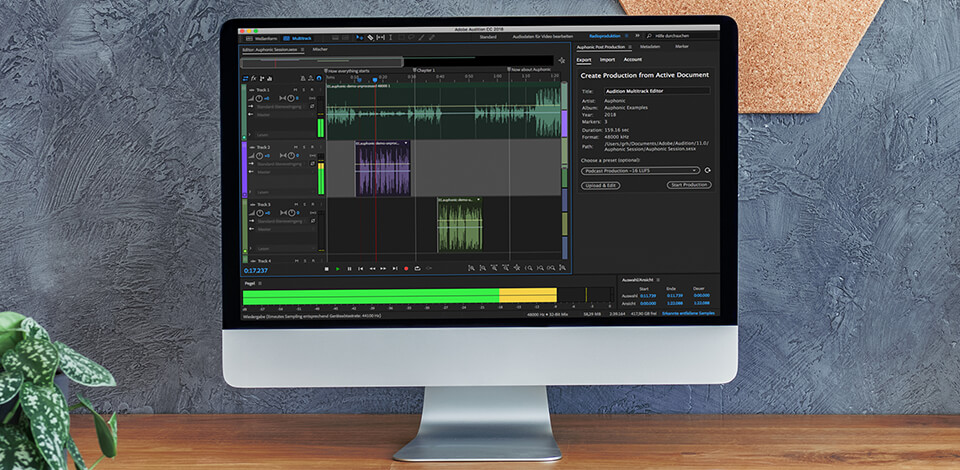Screen dimensions: 960x470
Task: Click the red Record button
Action: (x=407, y=268)
